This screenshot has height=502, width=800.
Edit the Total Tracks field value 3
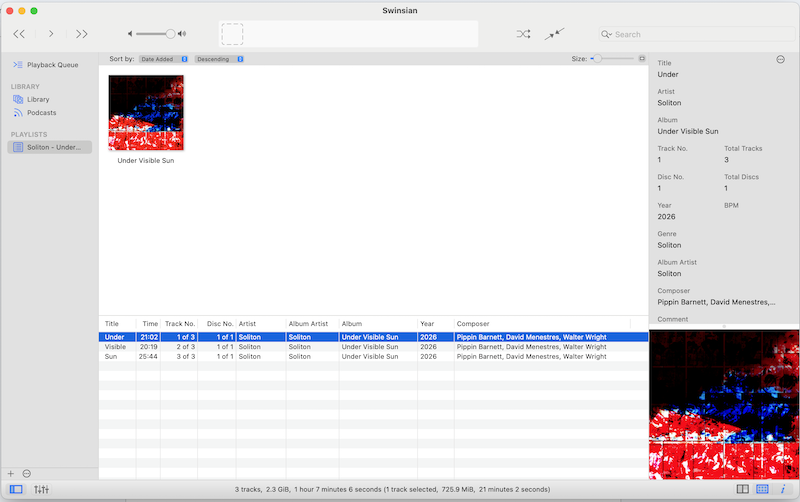(x=727, y=160)
